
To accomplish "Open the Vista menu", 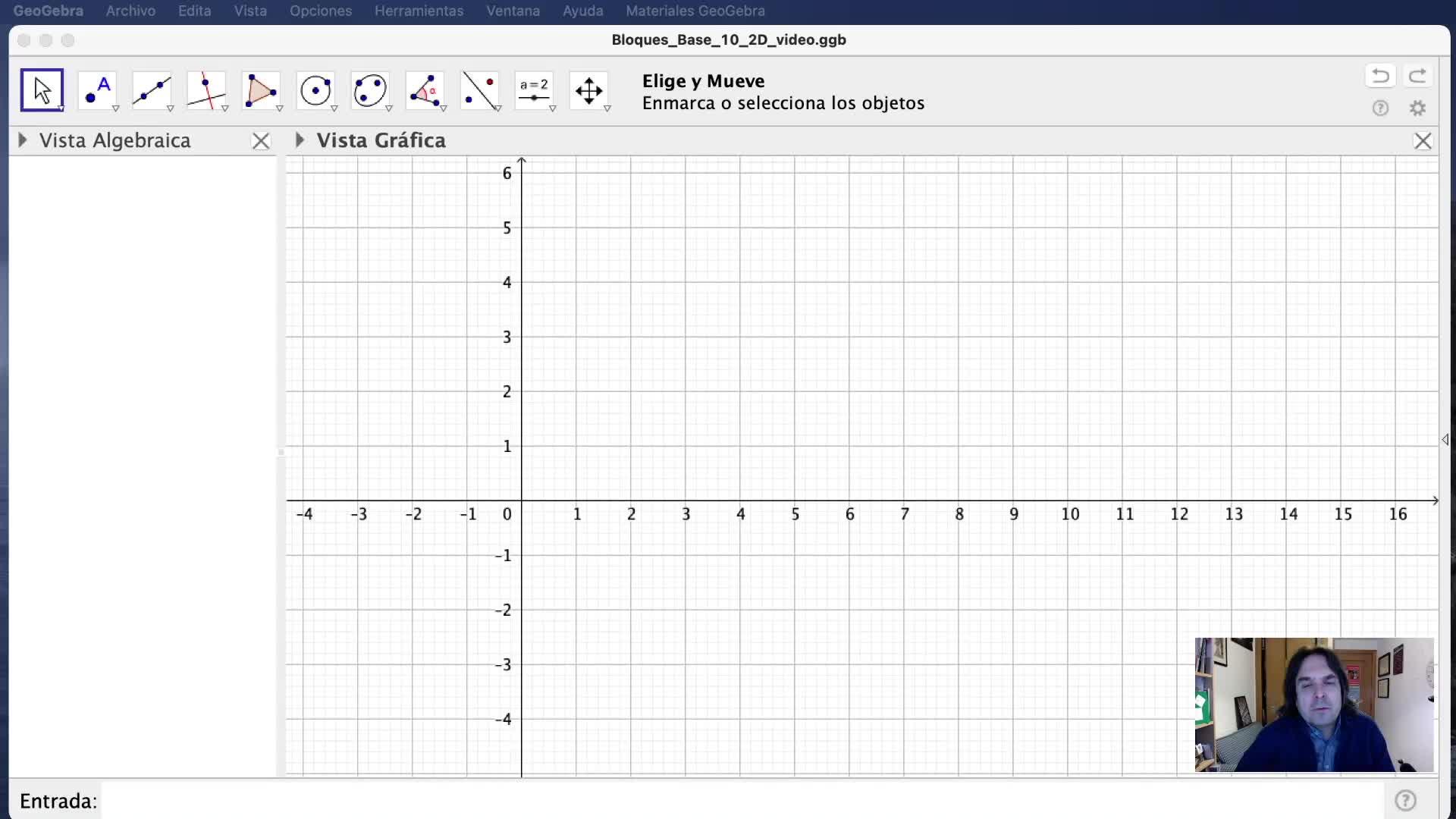I will coord(250,11).
